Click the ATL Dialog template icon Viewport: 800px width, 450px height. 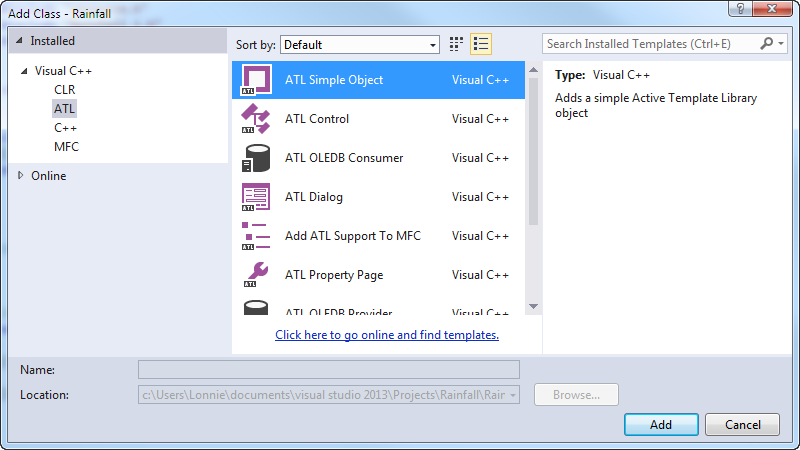[x=256, y=197]
